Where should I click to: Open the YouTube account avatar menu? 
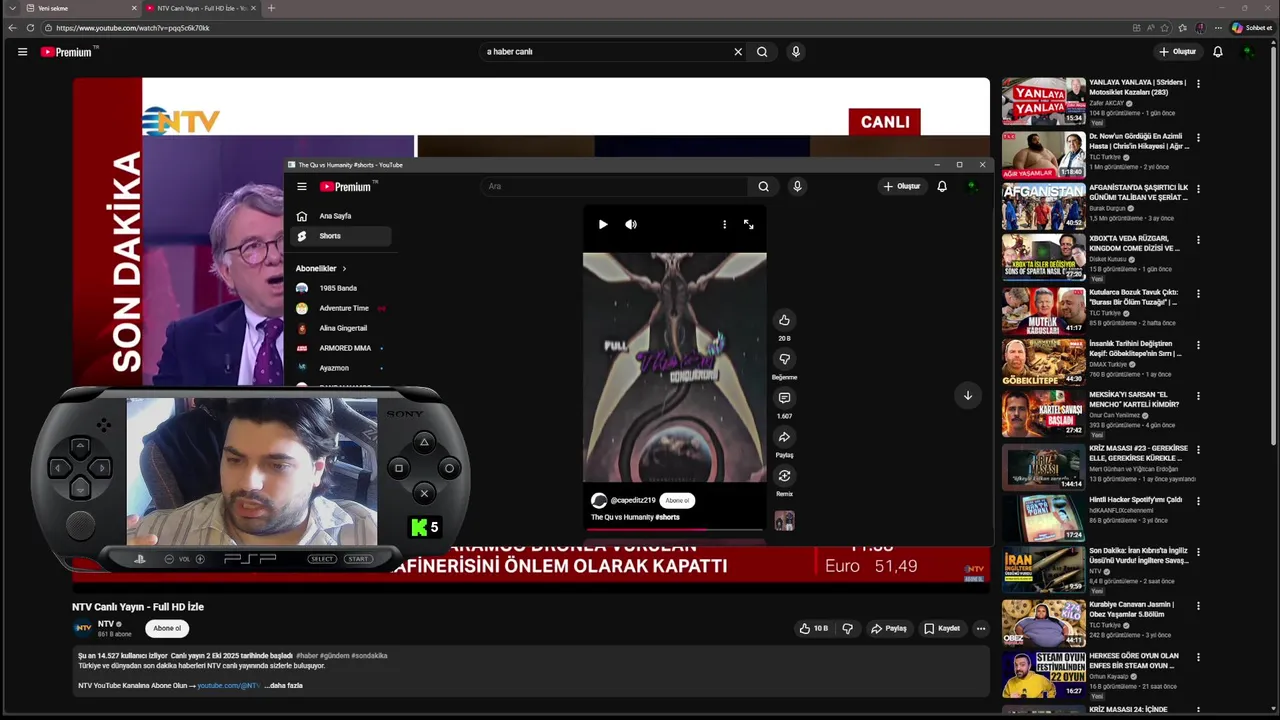1248,52
